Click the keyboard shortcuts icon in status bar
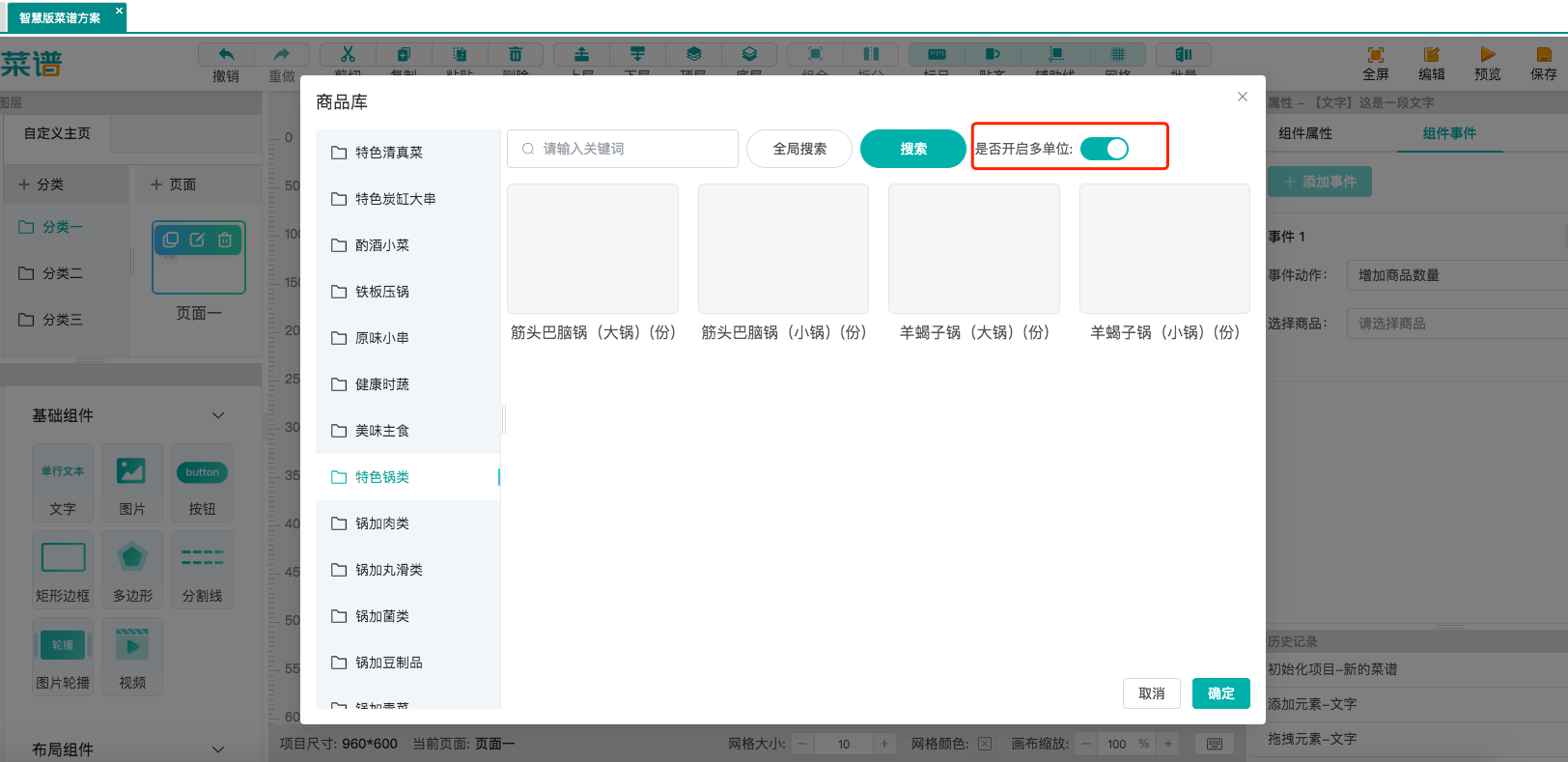This screenshot has height=762, width=1568. click(x=1215, y=744)
